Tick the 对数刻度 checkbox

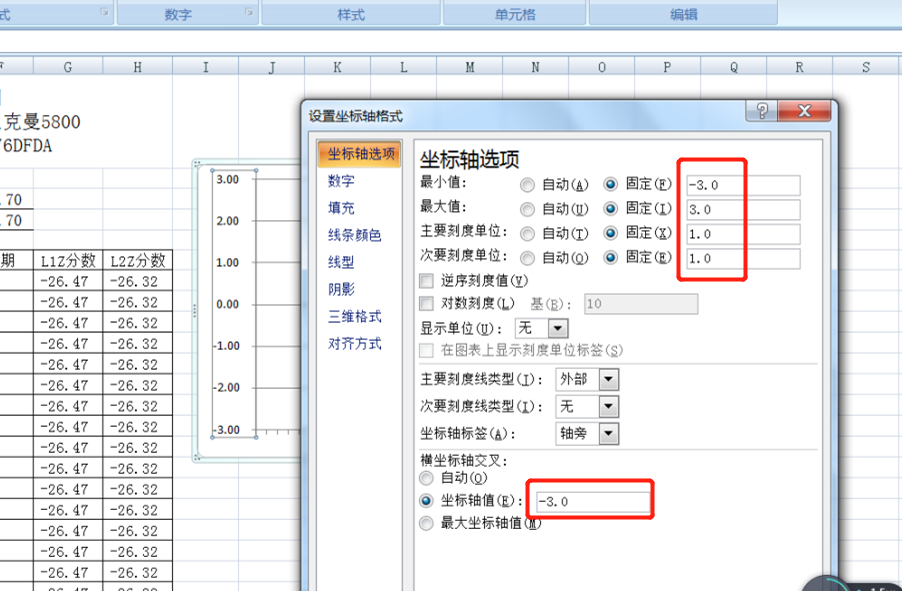[x=427, y=304]
